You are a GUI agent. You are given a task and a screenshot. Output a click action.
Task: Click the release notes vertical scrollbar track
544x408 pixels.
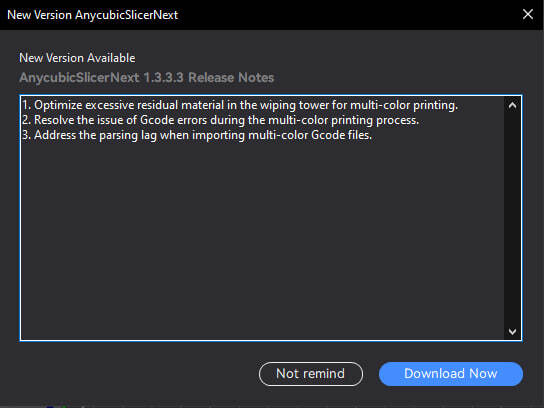tap(512, 219)
